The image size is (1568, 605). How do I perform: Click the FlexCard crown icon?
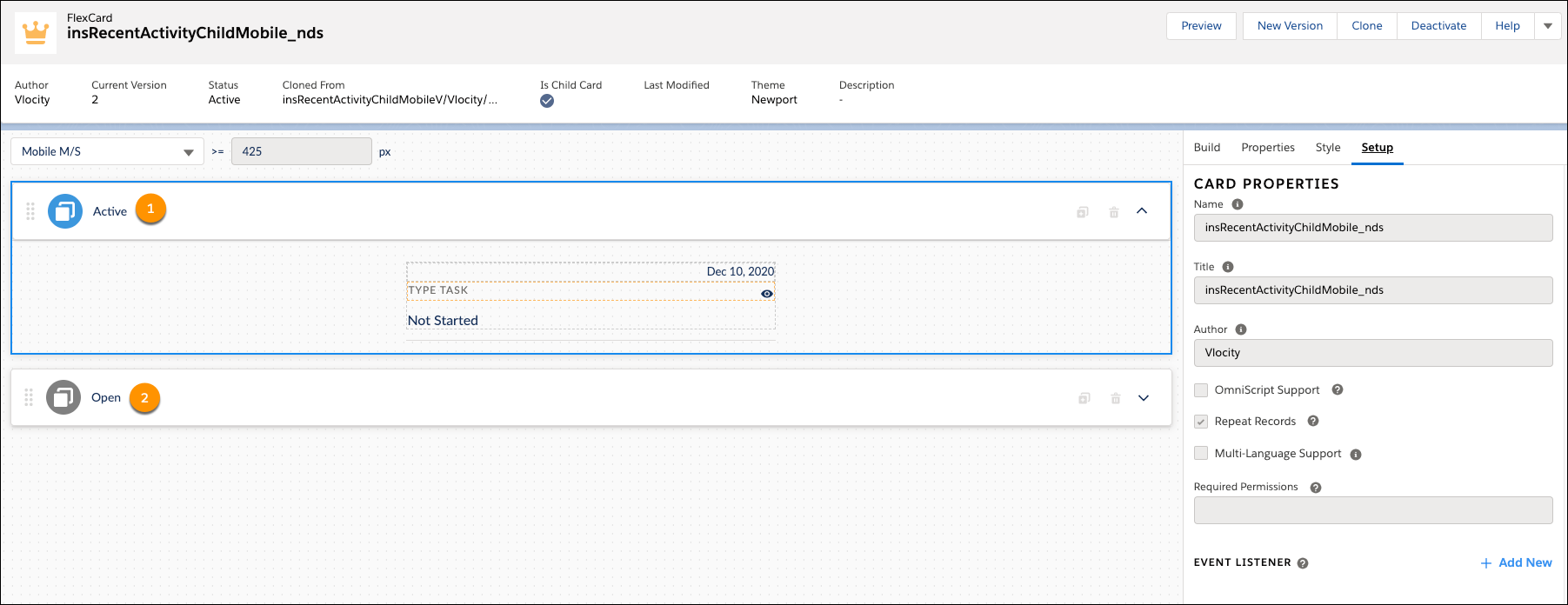coord(36,33)
